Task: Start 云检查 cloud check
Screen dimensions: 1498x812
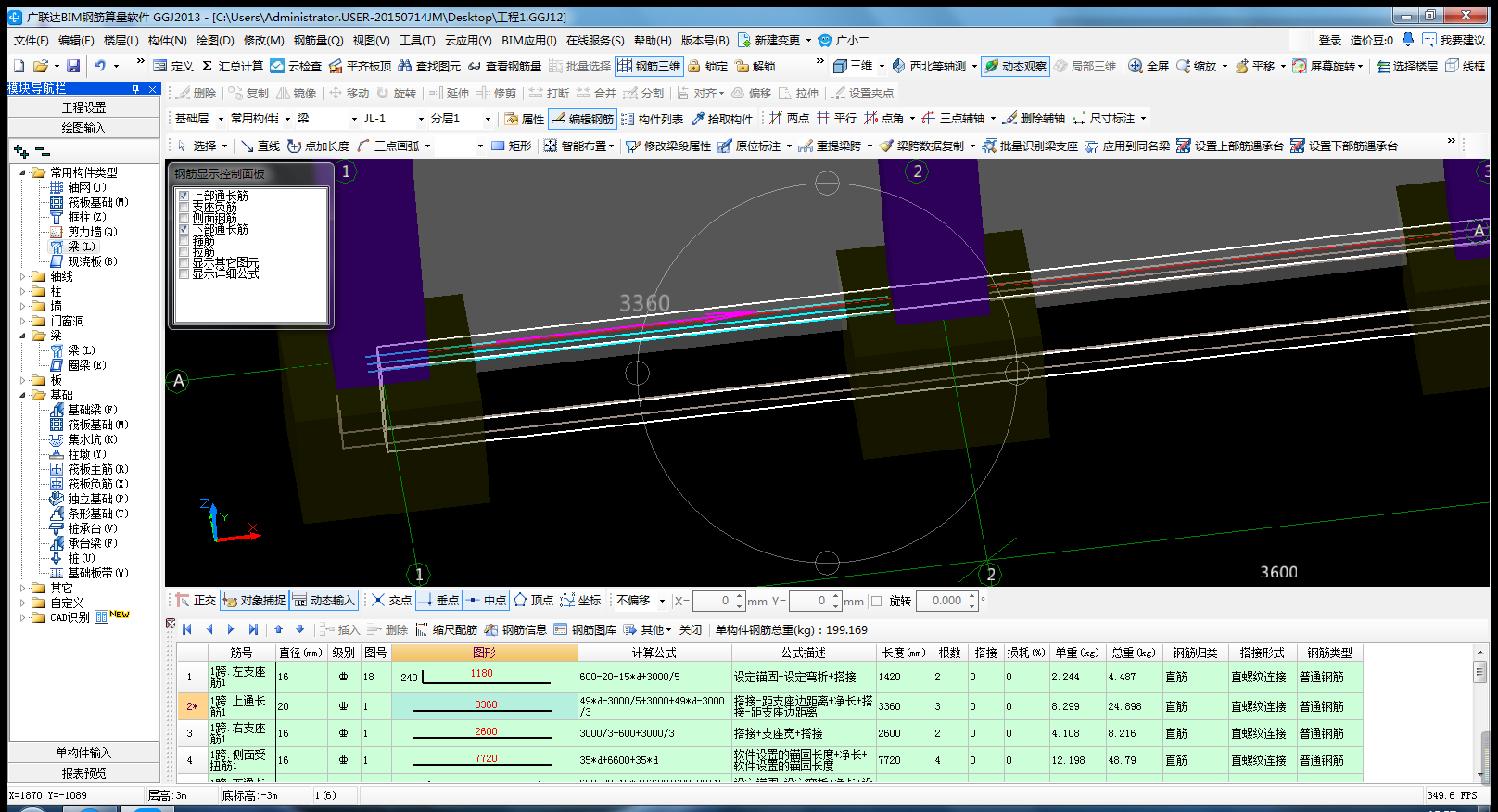Action: (296, 66)
